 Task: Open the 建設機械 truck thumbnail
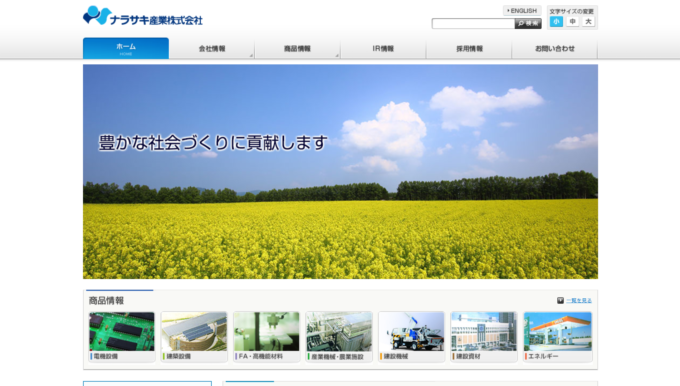click(x=412, y=332)
